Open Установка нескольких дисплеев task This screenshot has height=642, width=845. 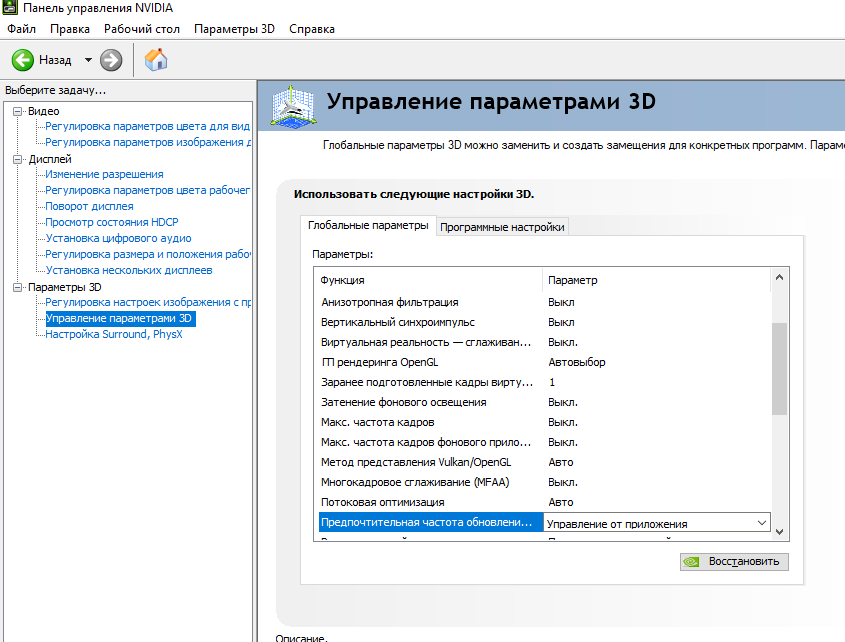(129, 270)
